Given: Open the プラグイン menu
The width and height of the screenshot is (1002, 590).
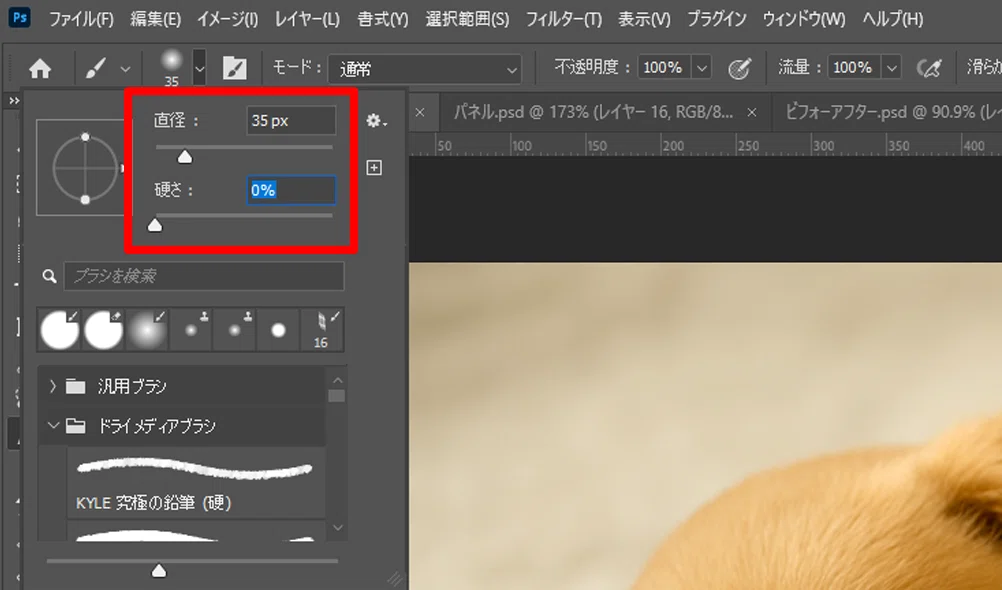Looking at the screenshot, I should [716, 19].
